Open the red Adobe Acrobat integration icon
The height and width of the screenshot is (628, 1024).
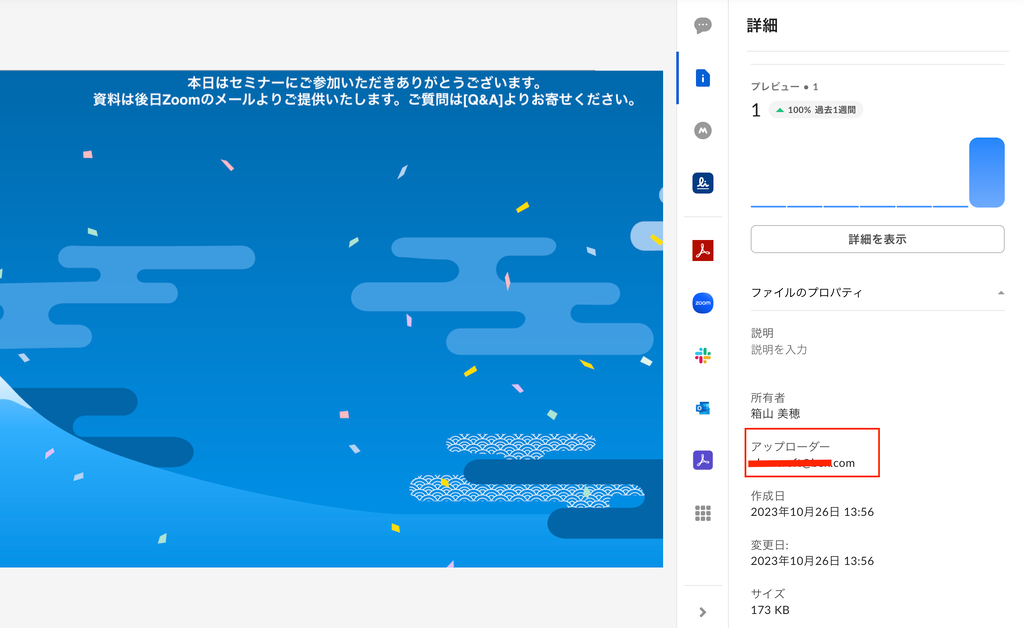coord(703,250)
